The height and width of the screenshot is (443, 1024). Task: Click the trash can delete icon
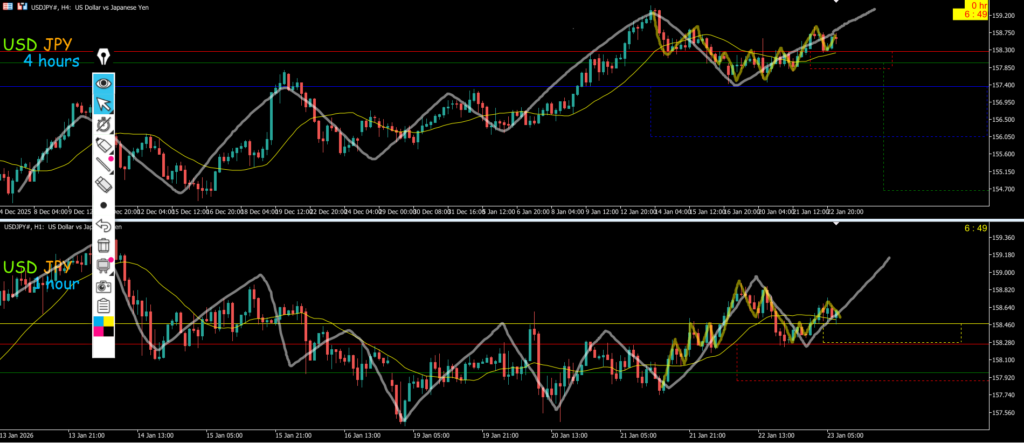click(x=104, y=244)
